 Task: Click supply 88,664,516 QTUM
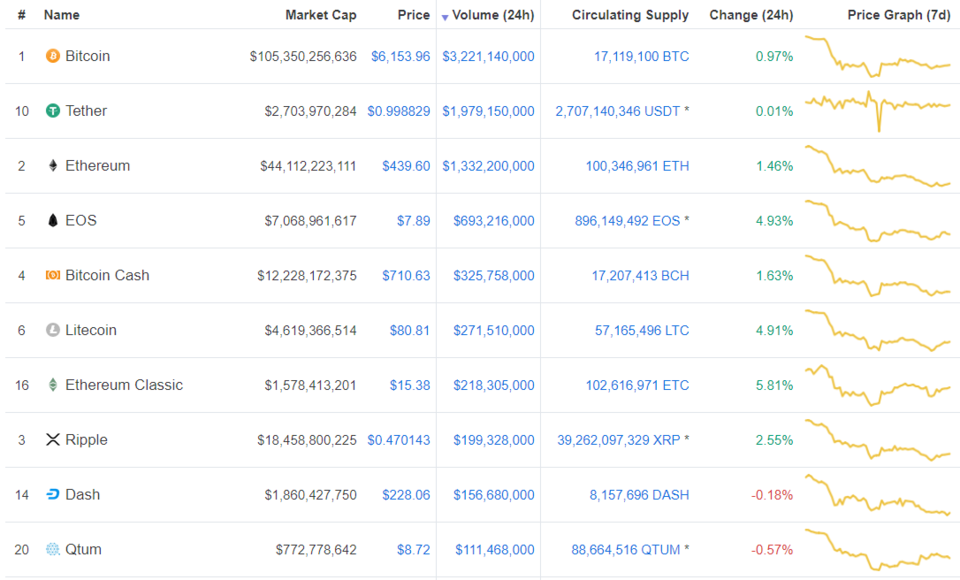626,549
